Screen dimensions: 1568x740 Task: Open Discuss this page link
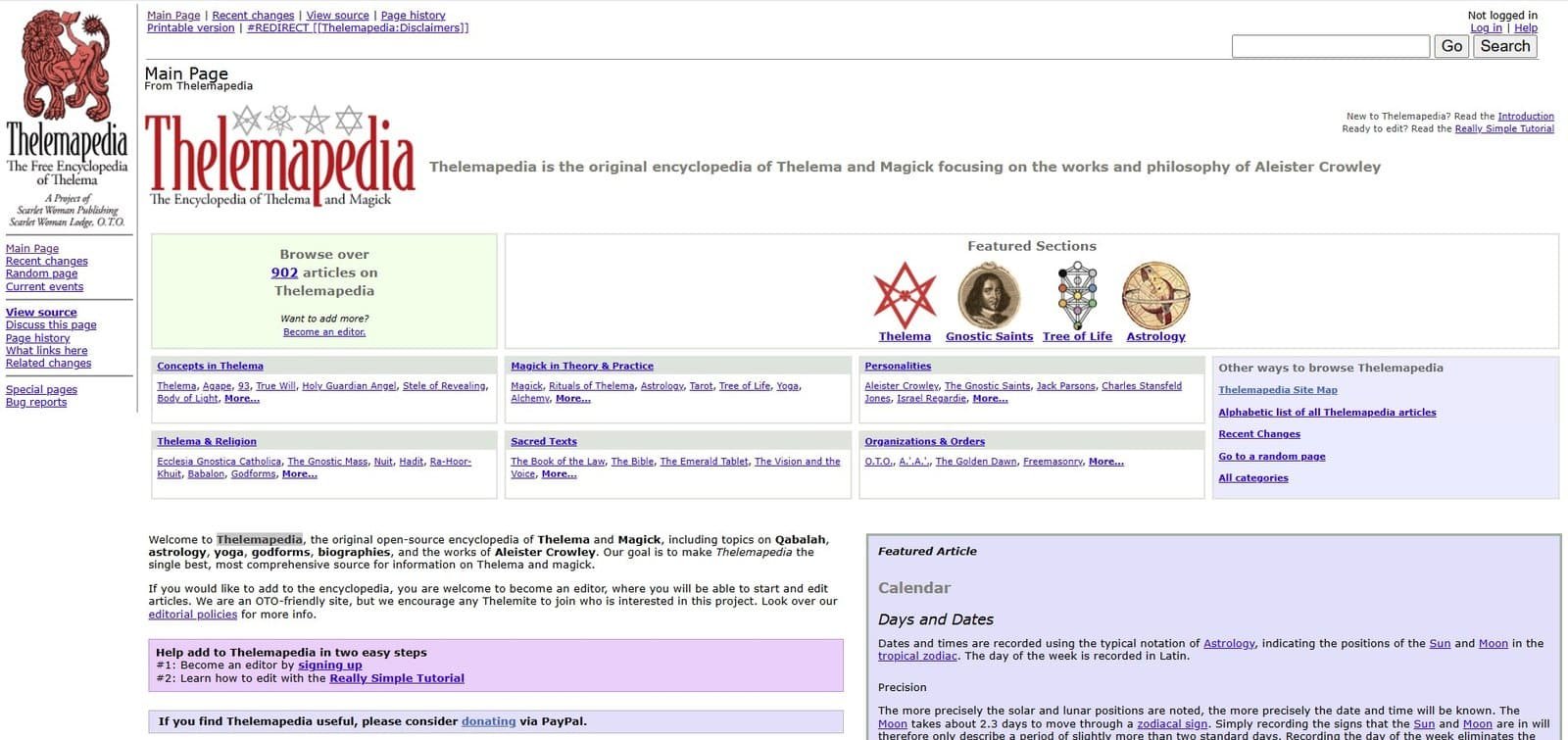pyautogui.click(x=51, y=325)
